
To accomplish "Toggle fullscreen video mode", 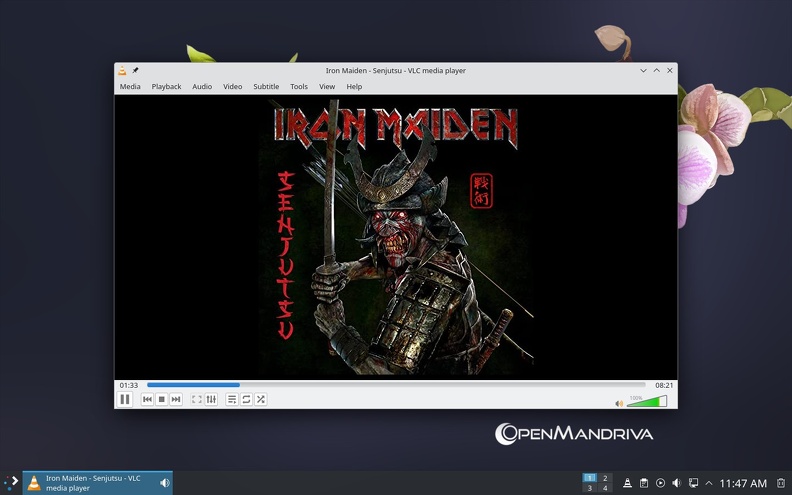I will pyautogui.click(x=196, y=400).
